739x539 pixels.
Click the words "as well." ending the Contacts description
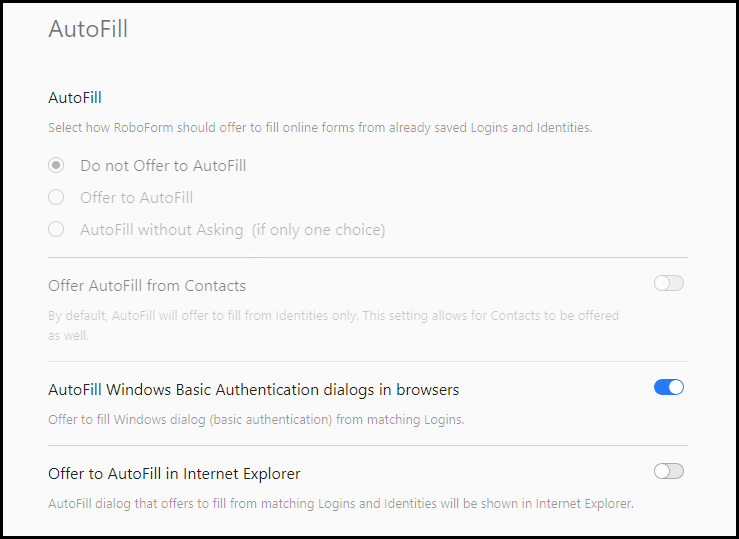(x=68, y=335)
